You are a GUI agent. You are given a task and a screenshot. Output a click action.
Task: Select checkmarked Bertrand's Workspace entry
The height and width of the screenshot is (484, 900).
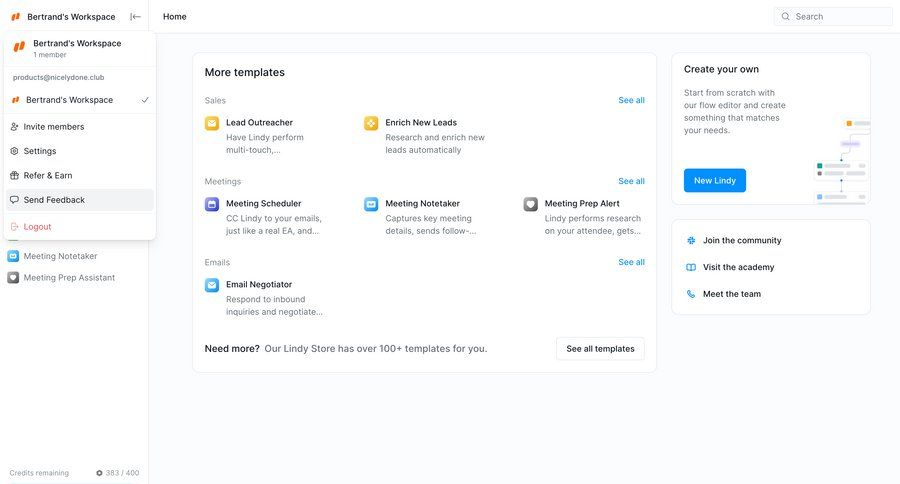point(79,100)
